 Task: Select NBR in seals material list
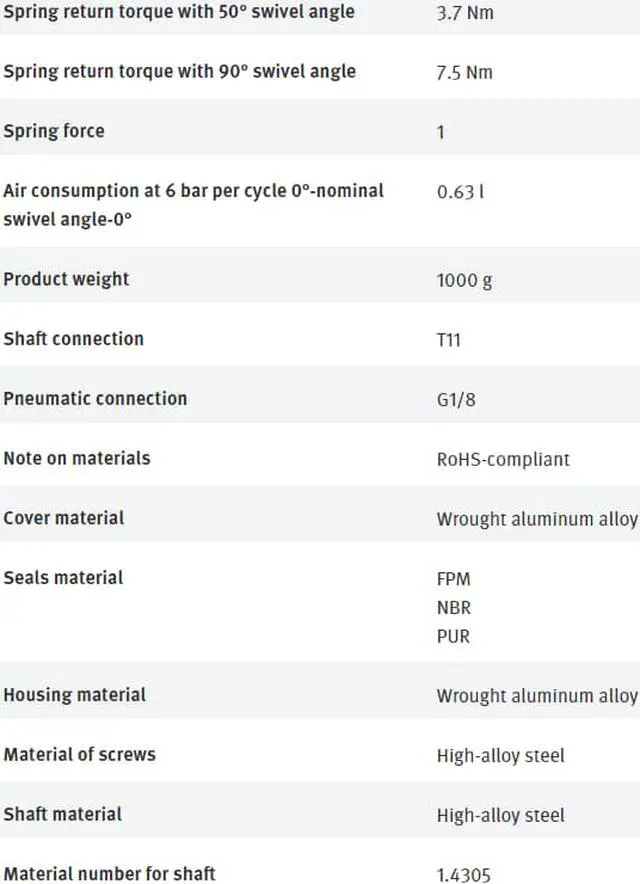[x=453, y=608]
